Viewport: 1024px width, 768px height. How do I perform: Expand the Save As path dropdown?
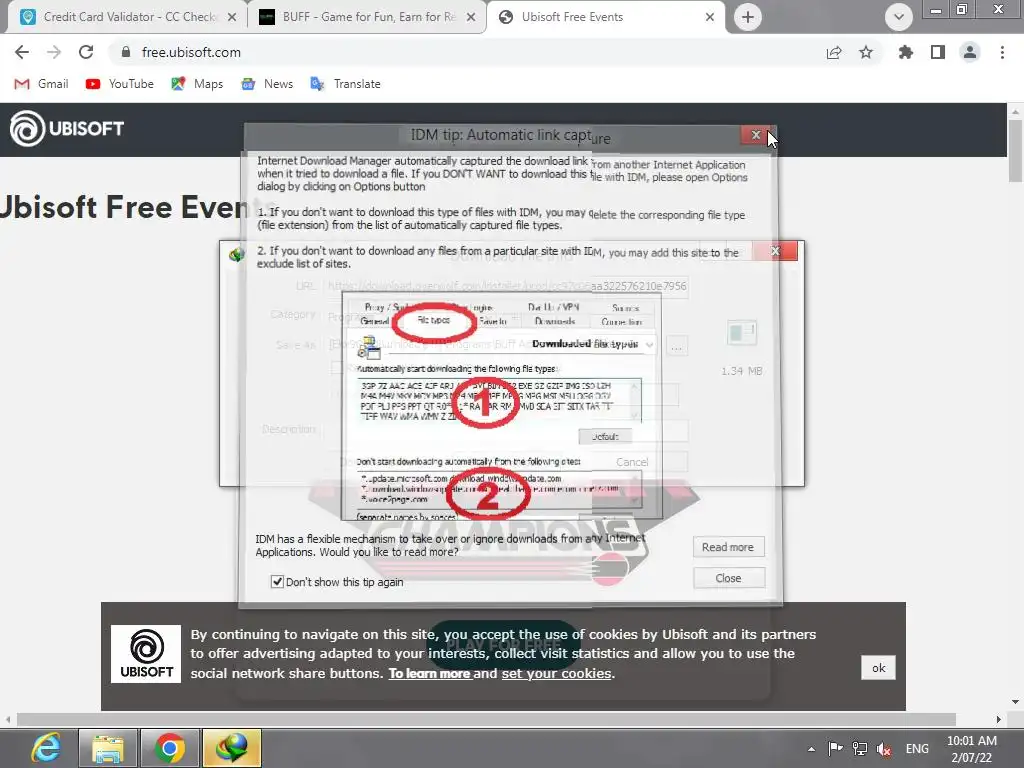point(649,344)
